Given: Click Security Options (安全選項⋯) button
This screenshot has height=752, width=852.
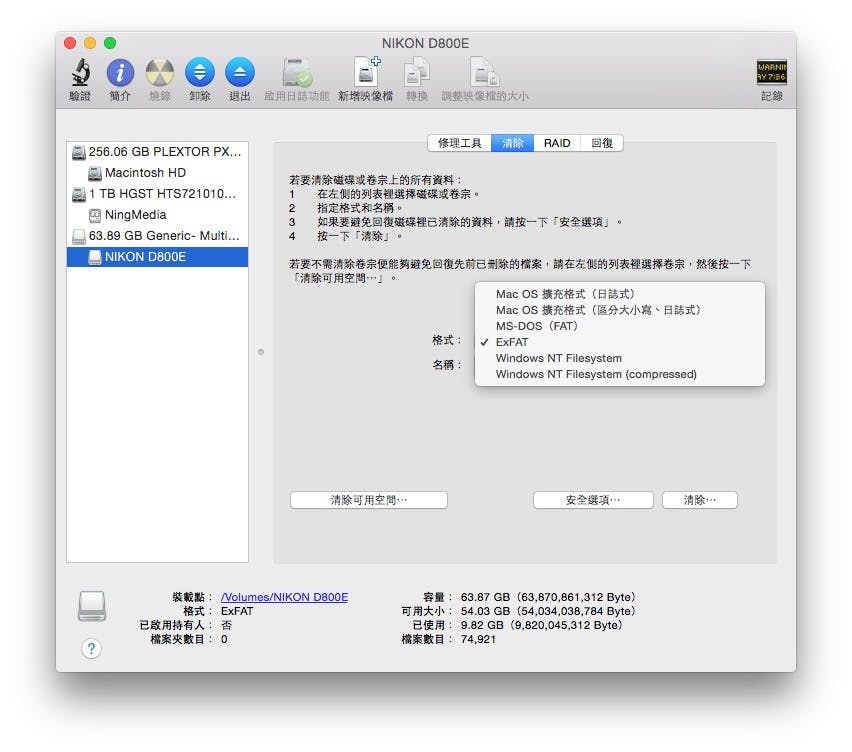Looking at the screenshot, I should coord(593,500).
